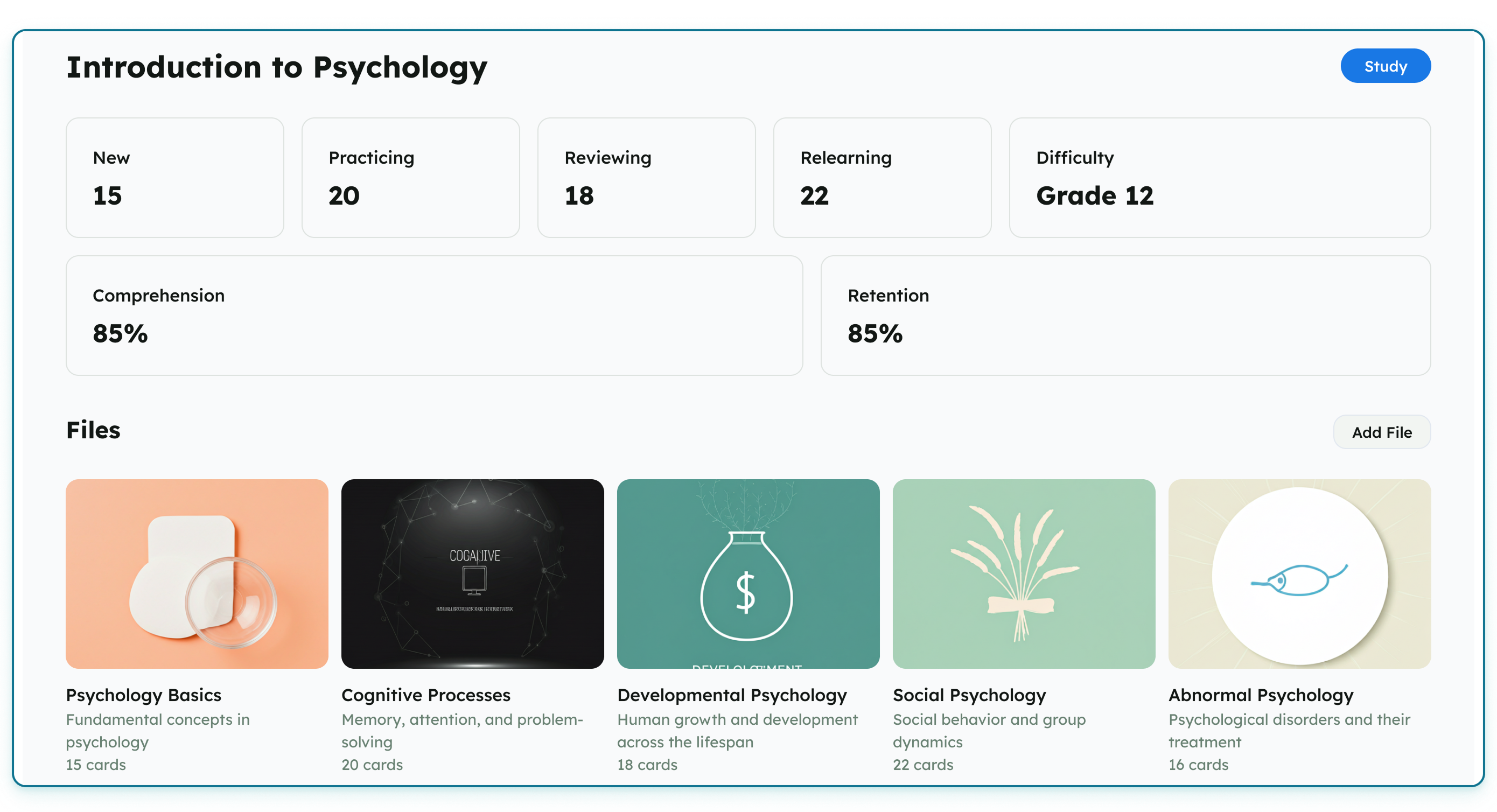Click the blue Study button
Screen dimensions: 1497x812
coord(1385,66)
